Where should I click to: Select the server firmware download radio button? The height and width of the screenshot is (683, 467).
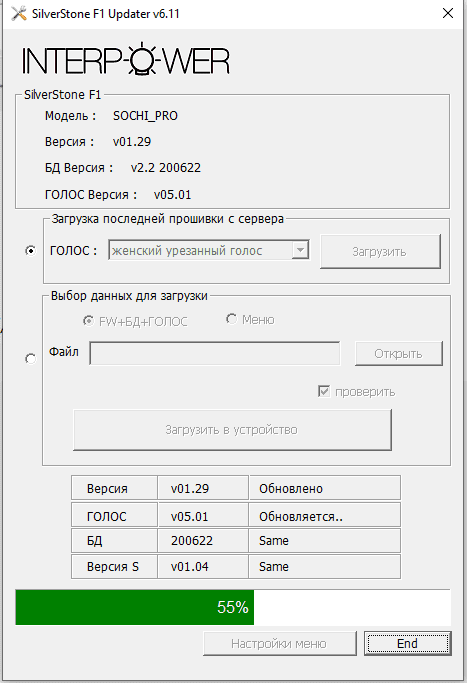click(30, 251)
